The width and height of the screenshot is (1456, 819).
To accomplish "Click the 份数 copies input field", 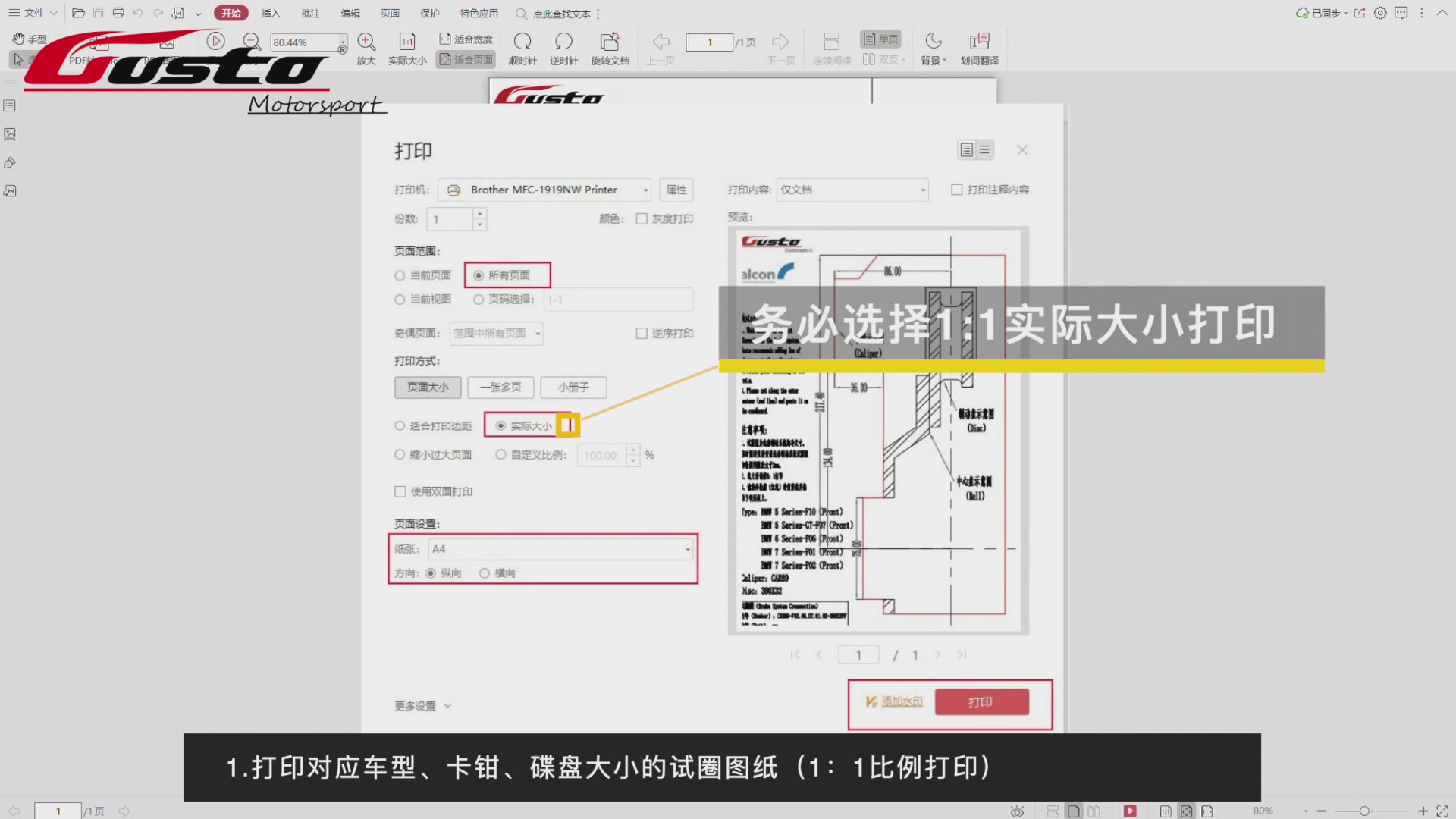I will 452,219.
